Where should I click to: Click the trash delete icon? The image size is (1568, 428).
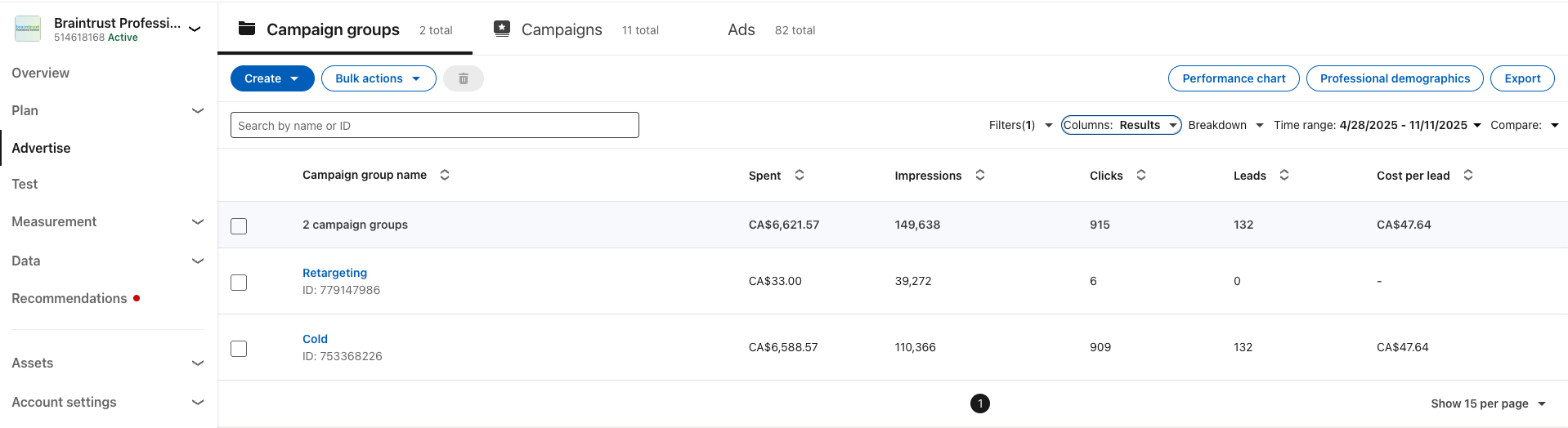pyautogui.click(x=463, y=78)
